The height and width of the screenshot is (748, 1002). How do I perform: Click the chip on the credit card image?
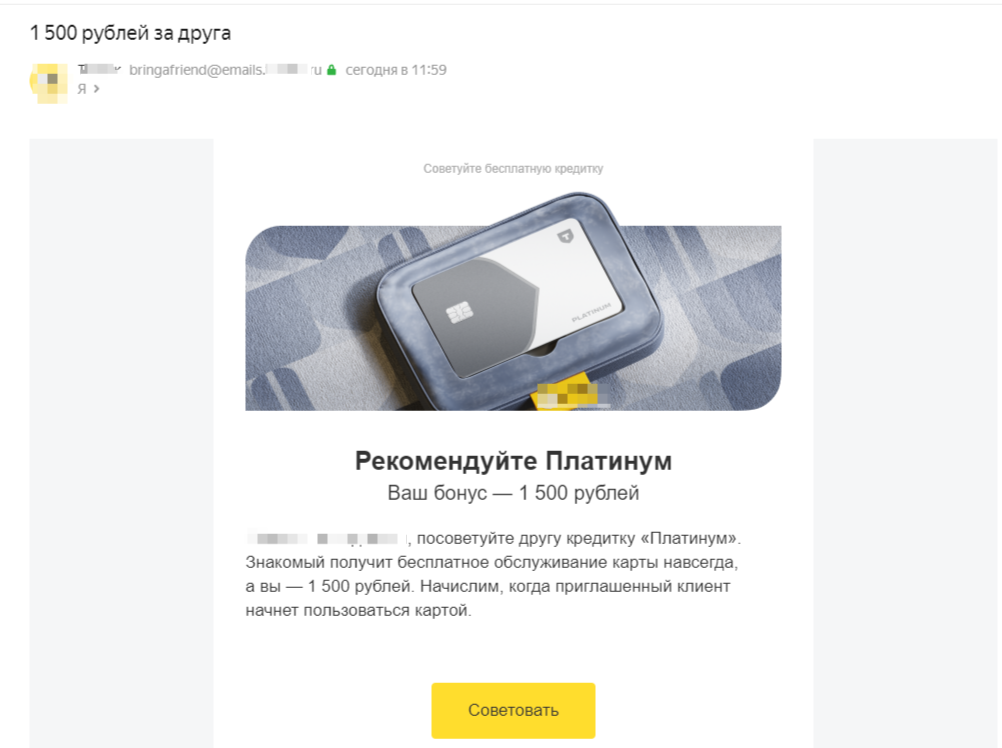[x=459, y=312]
